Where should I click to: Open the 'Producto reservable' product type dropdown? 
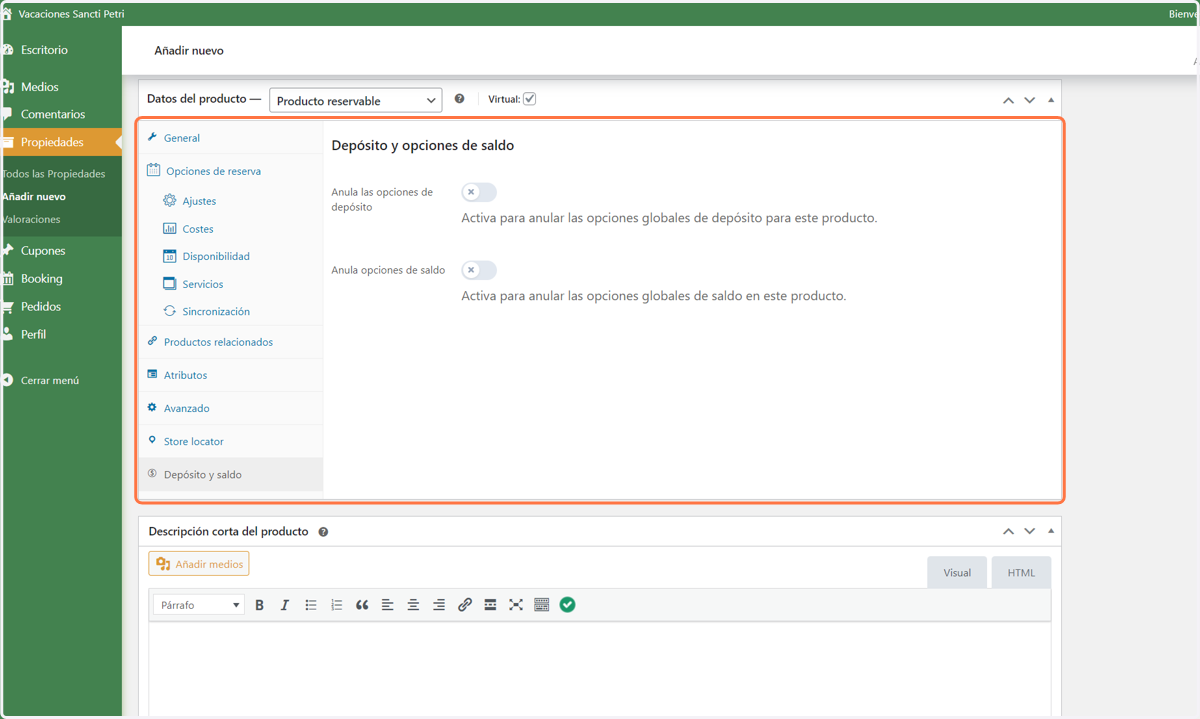pos(355,100)
